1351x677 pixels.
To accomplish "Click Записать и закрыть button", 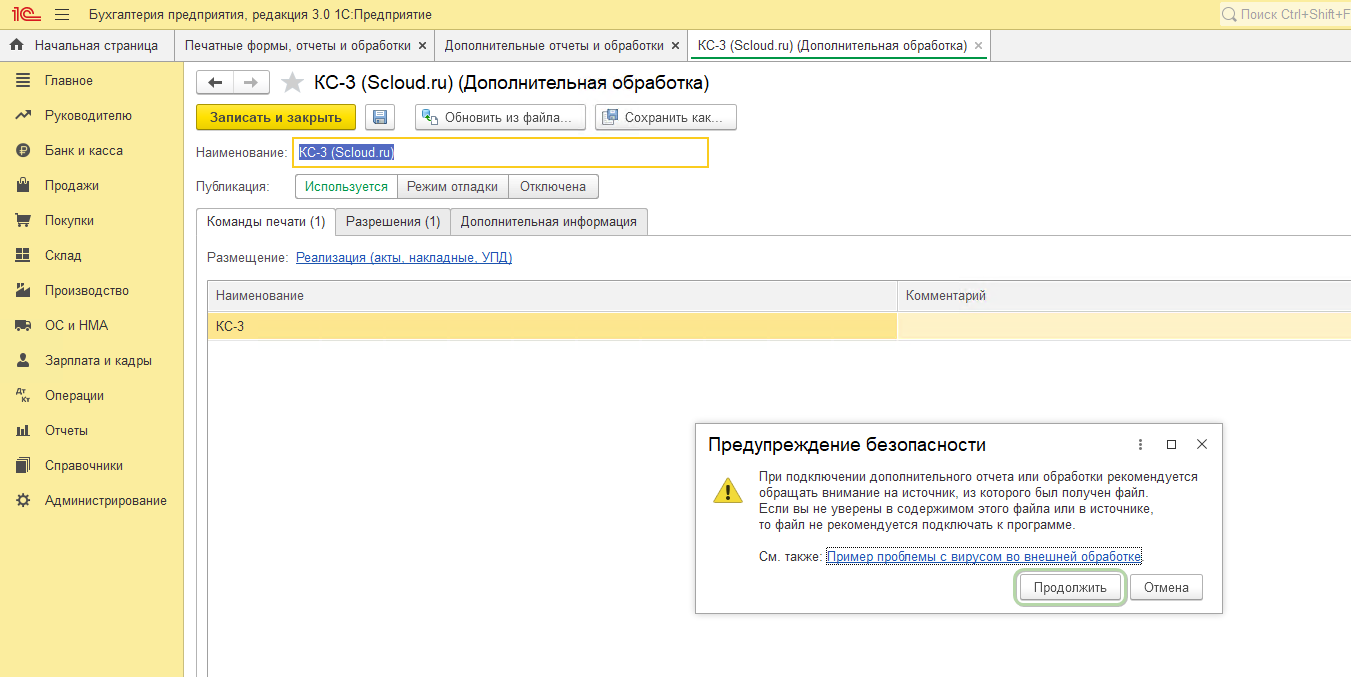I will 275,117.
